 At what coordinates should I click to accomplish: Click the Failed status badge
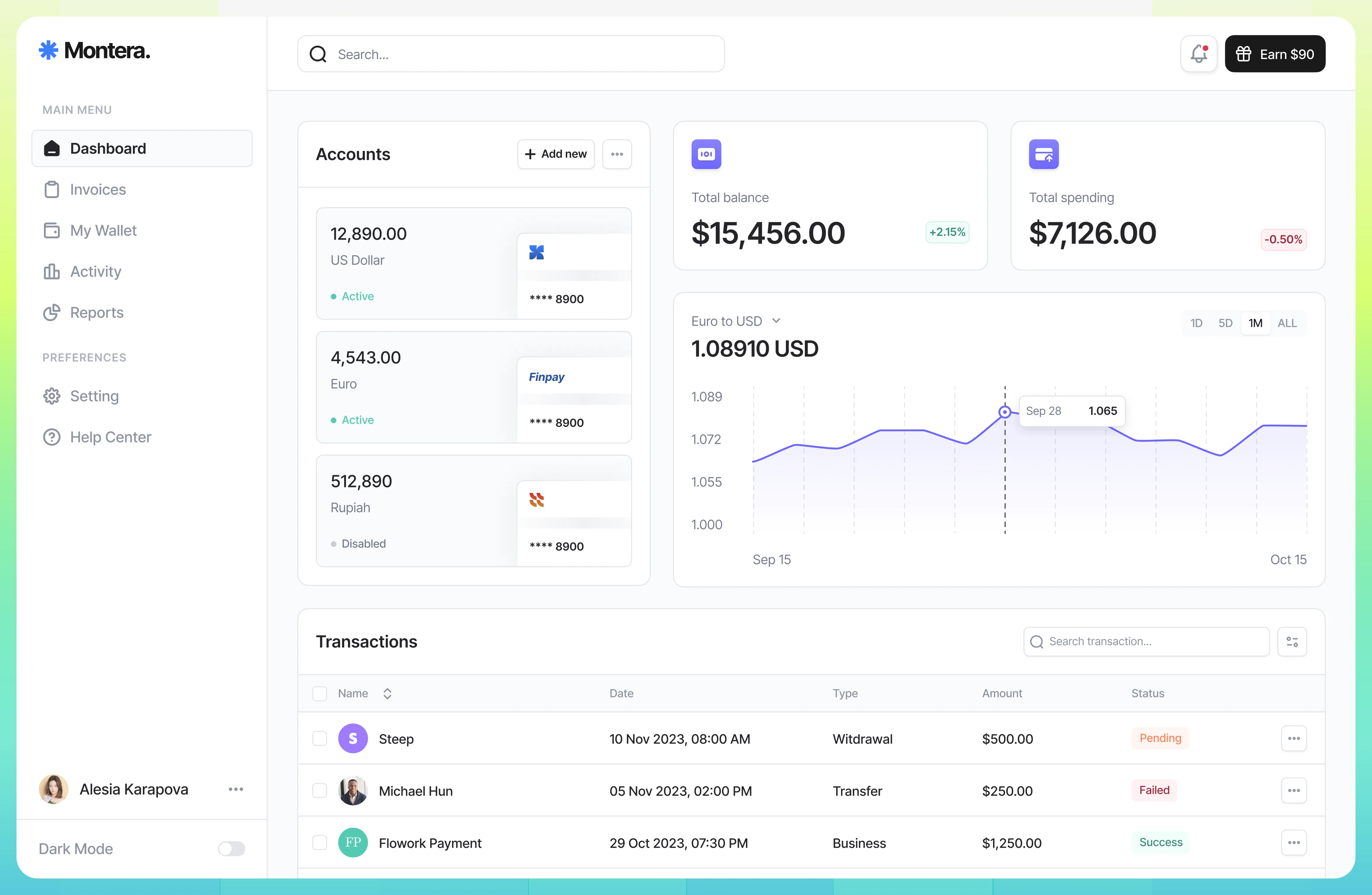click(1154, 790)
